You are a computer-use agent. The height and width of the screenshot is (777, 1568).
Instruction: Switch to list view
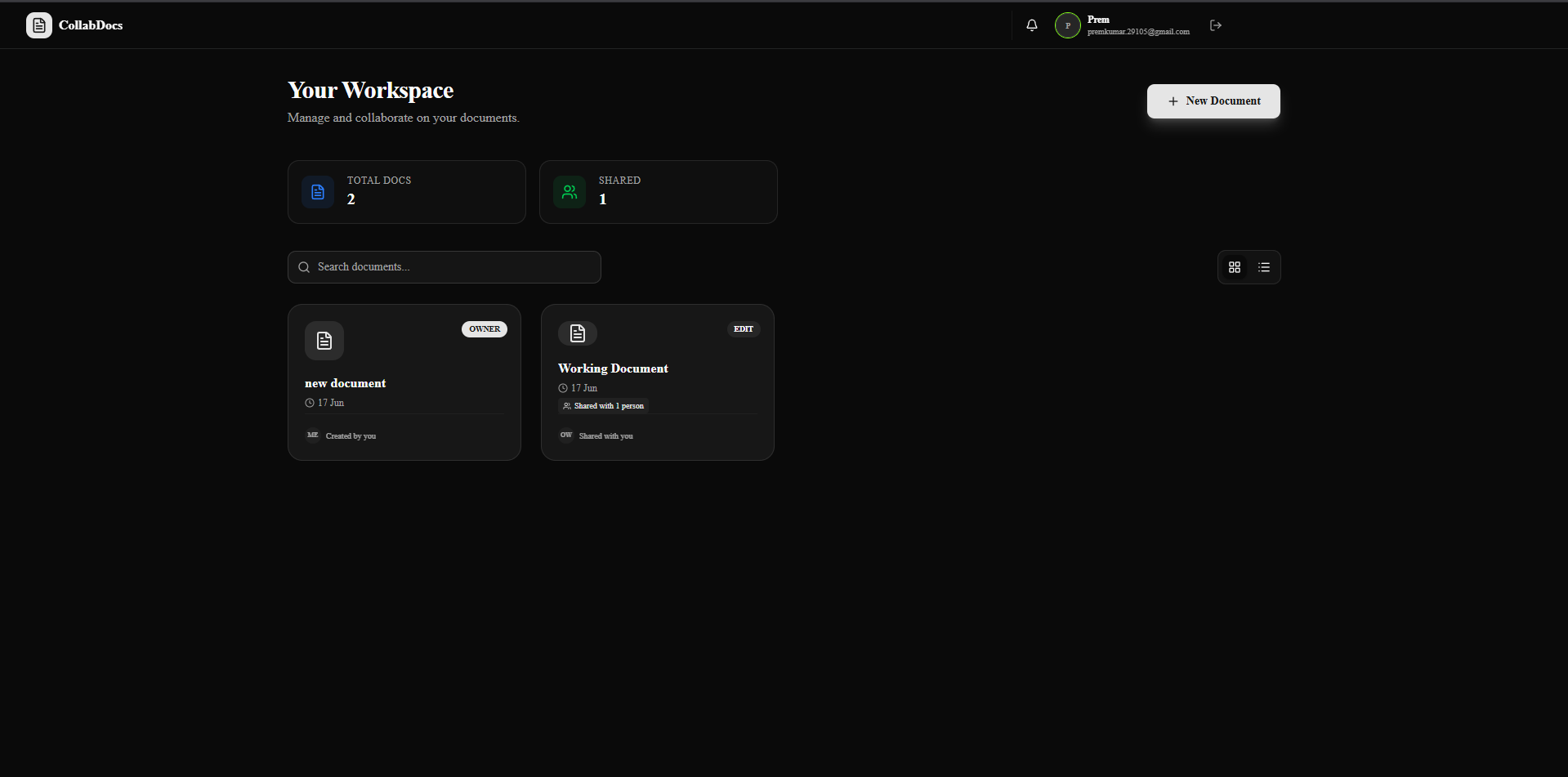click(x=1264, y=267)
